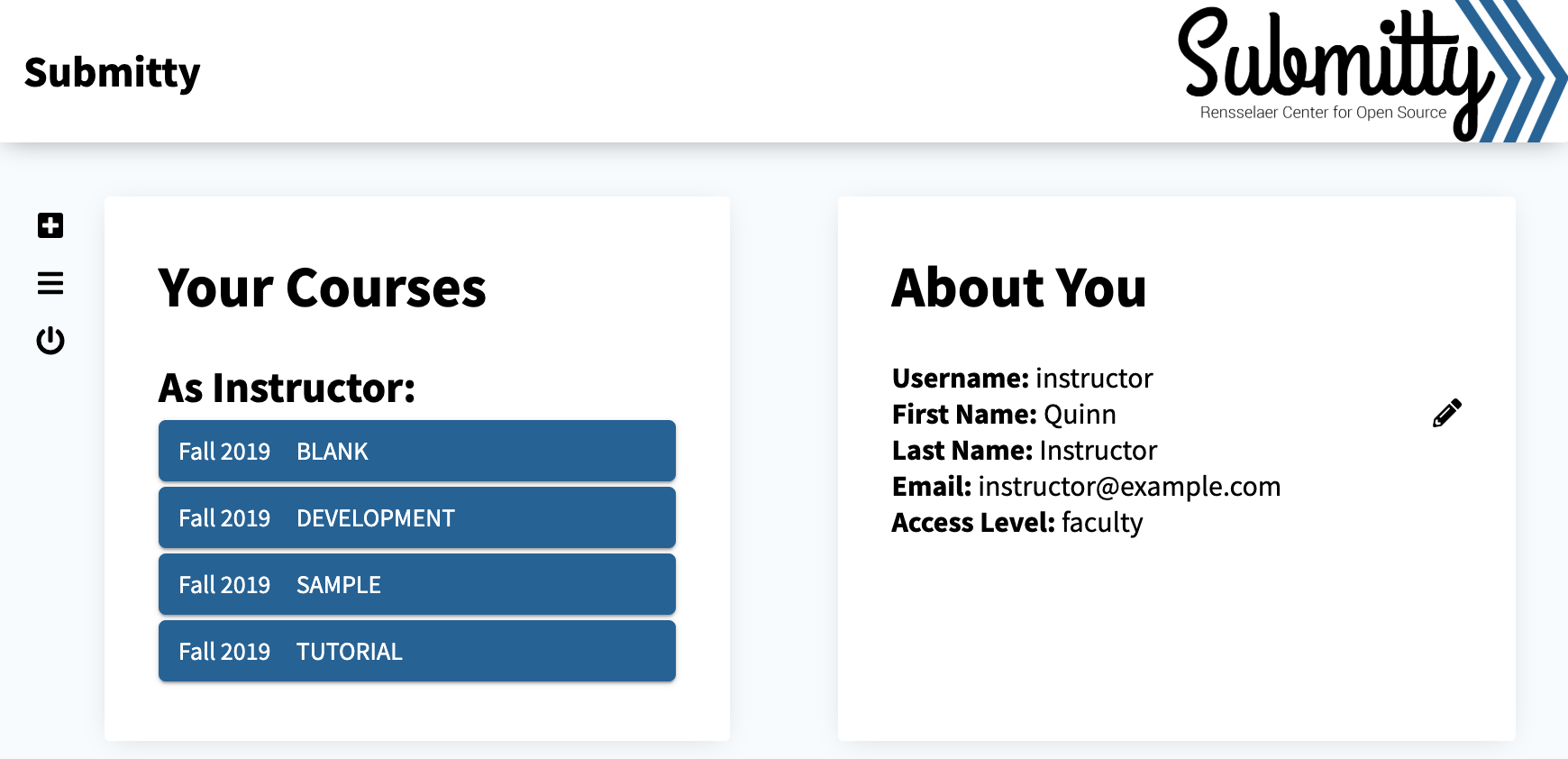Open the hamburger menu icon
This screenshot has height=759, width=1568.
[x=50, y=283]
